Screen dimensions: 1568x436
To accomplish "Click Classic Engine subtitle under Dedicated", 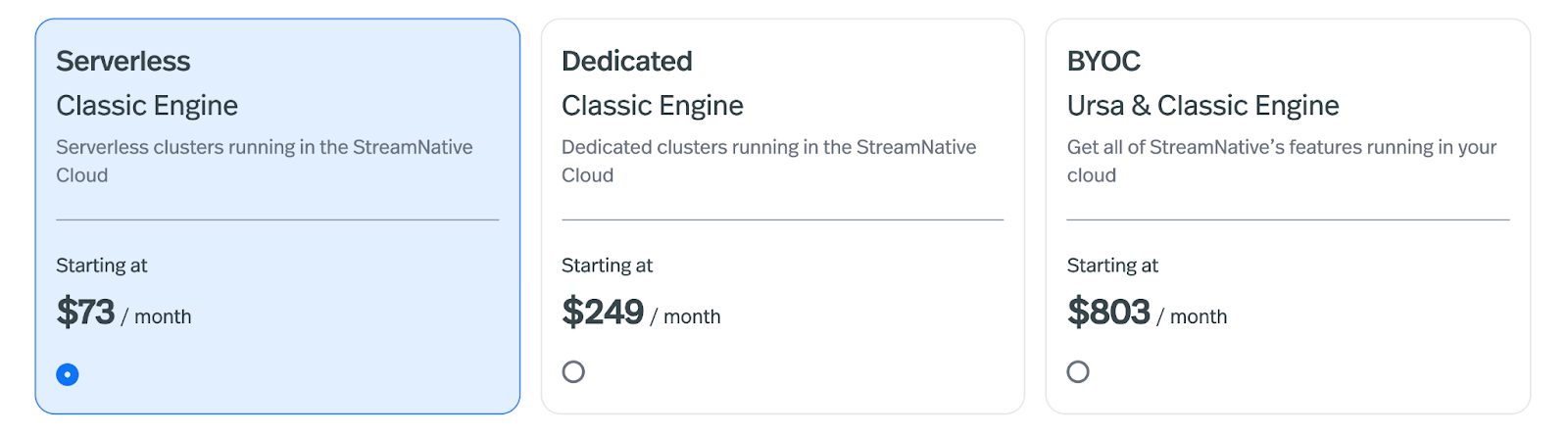I will tap(653, 106).
